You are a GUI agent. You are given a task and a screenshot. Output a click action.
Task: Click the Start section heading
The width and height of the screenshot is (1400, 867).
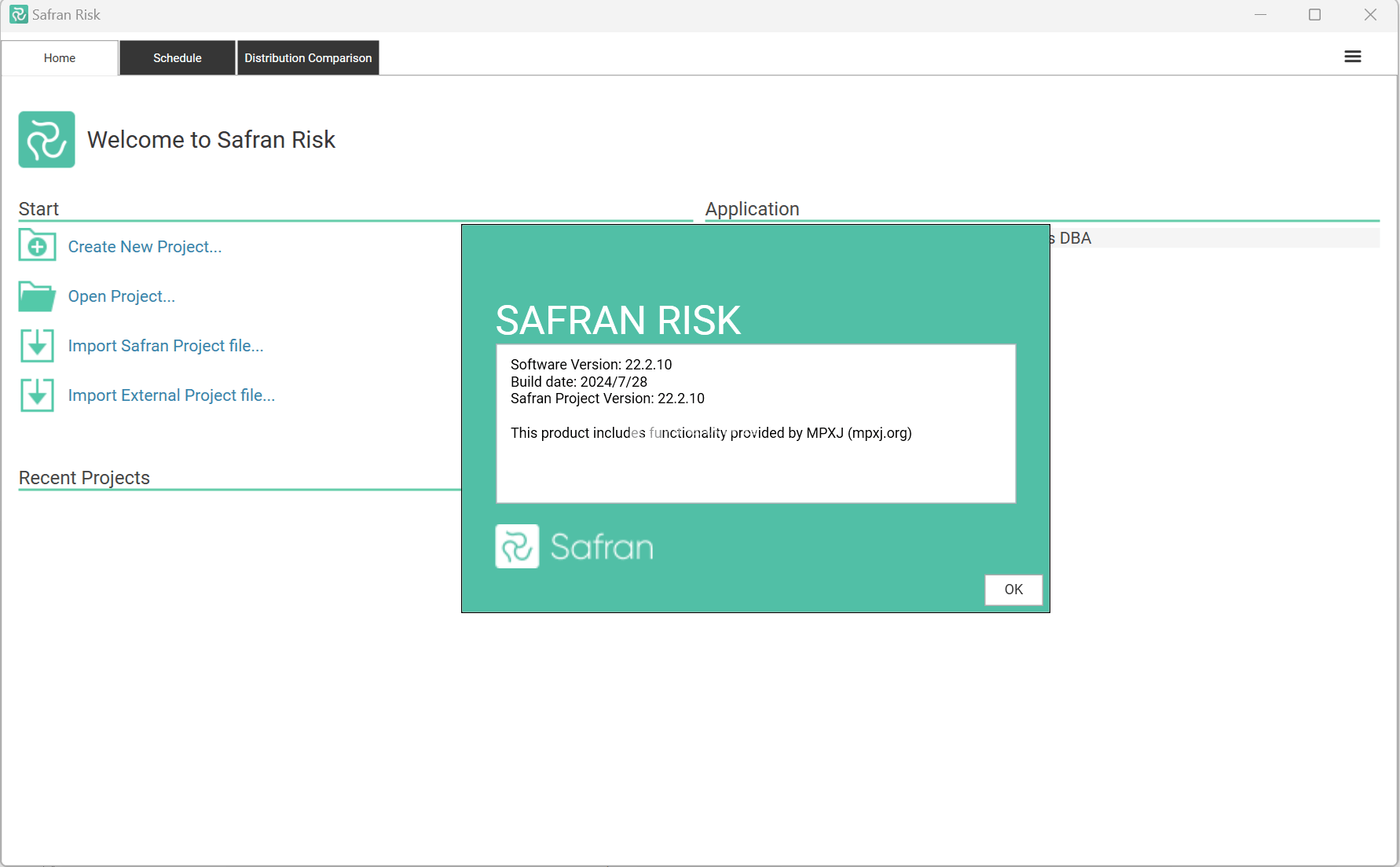coord(38,209)
